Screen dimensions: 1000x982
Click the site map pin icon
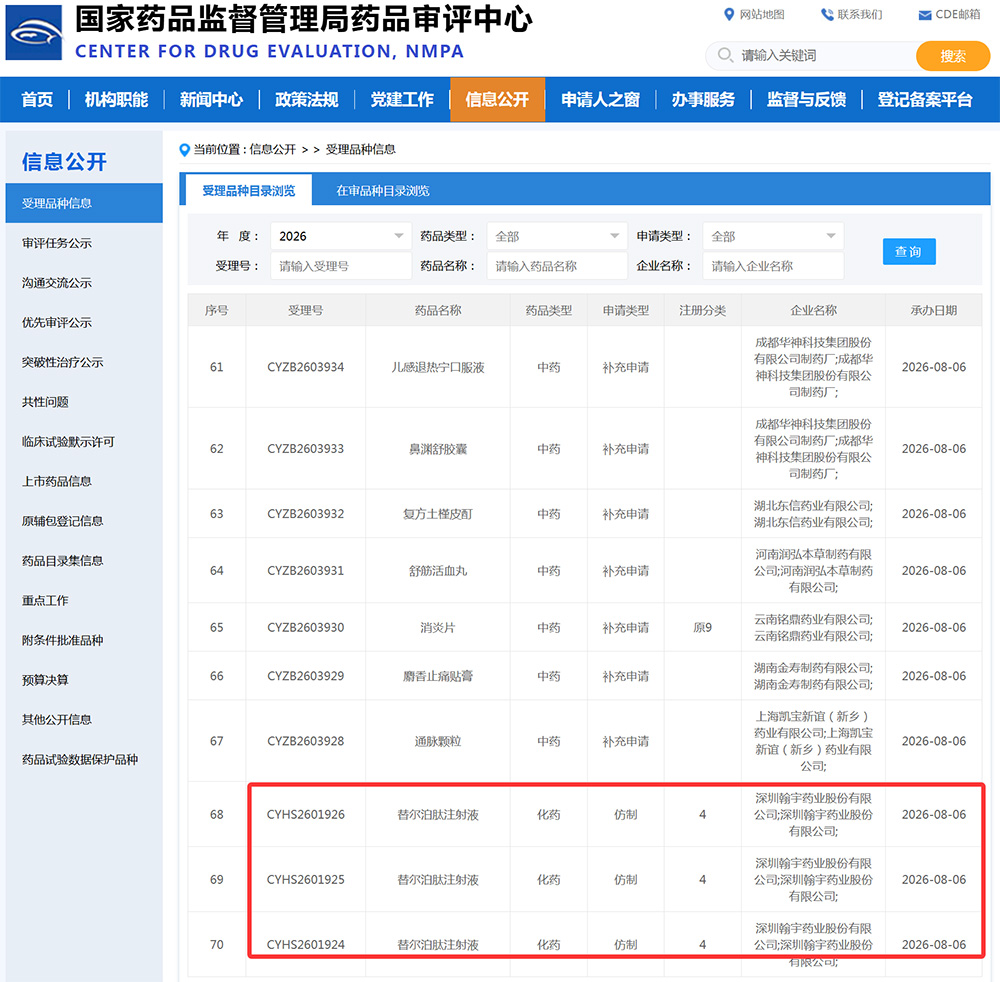pyautogui.click(x=729, y=15)
